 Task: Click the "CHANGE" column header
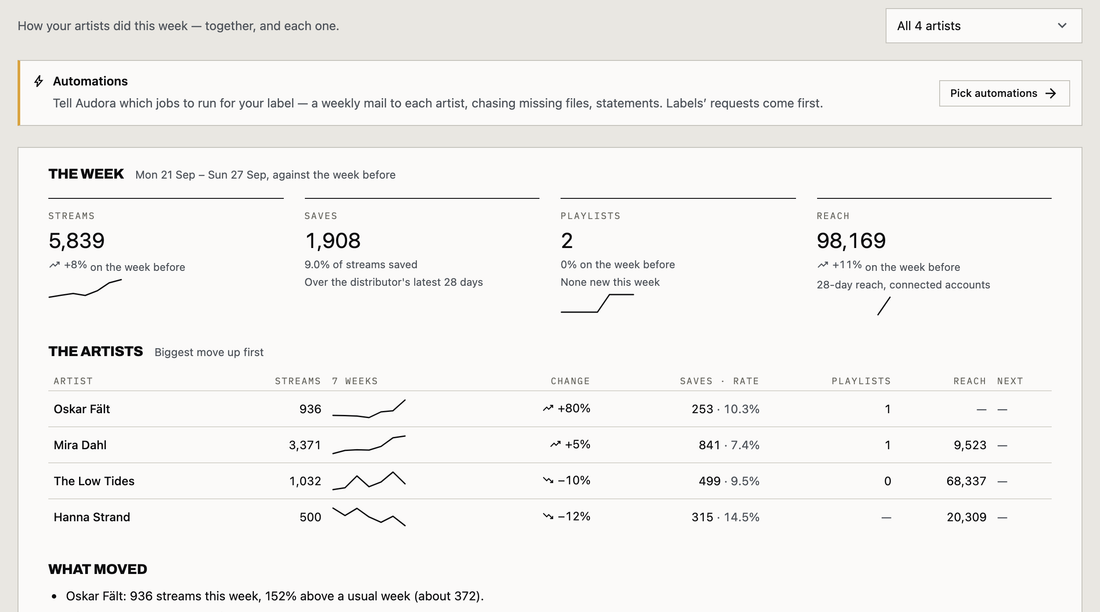[570, 381]
